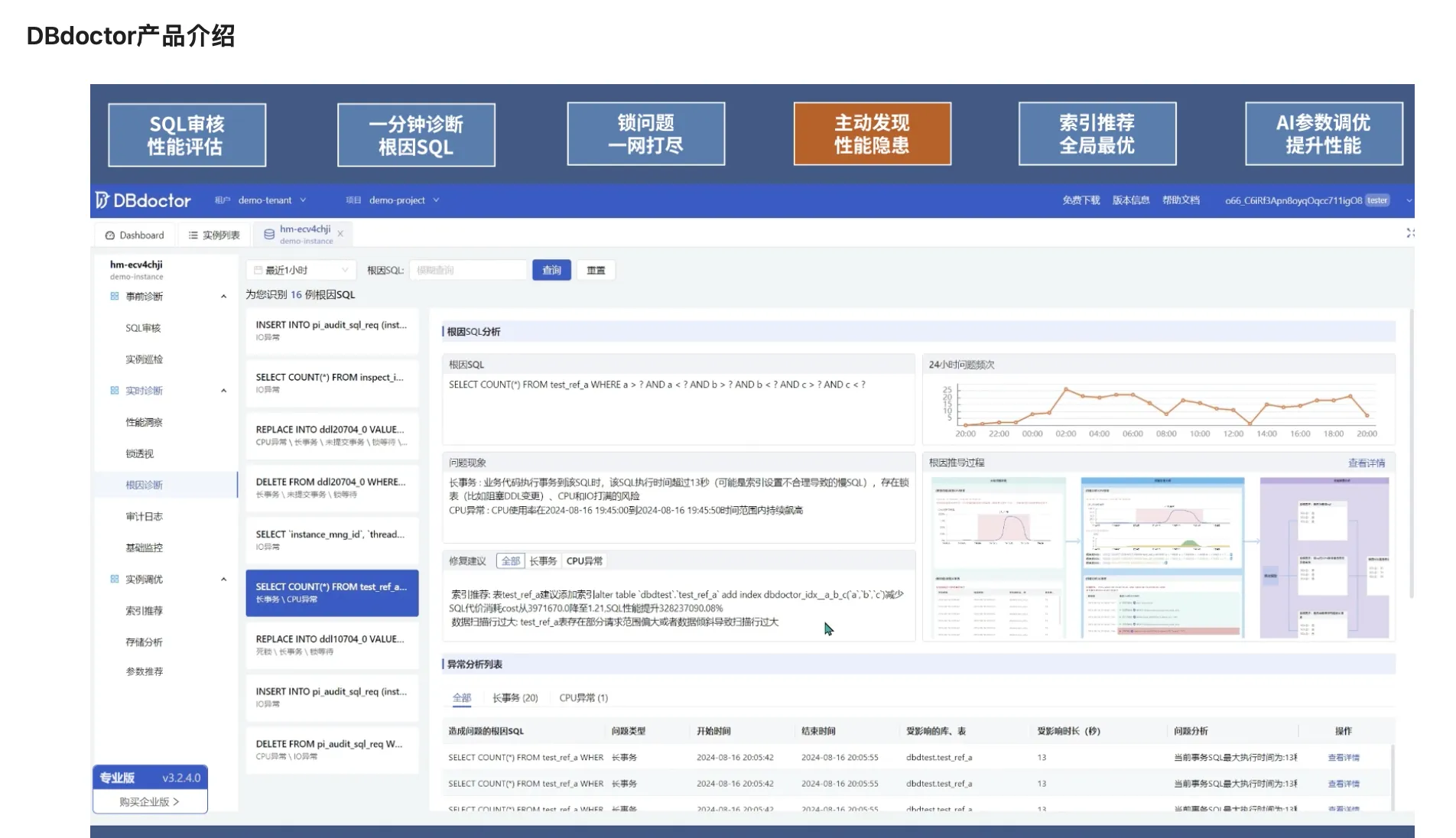The image size is (1456, 838).
Task: Select the CPU异常 tab in 修复建议
Action: [584, 561]
